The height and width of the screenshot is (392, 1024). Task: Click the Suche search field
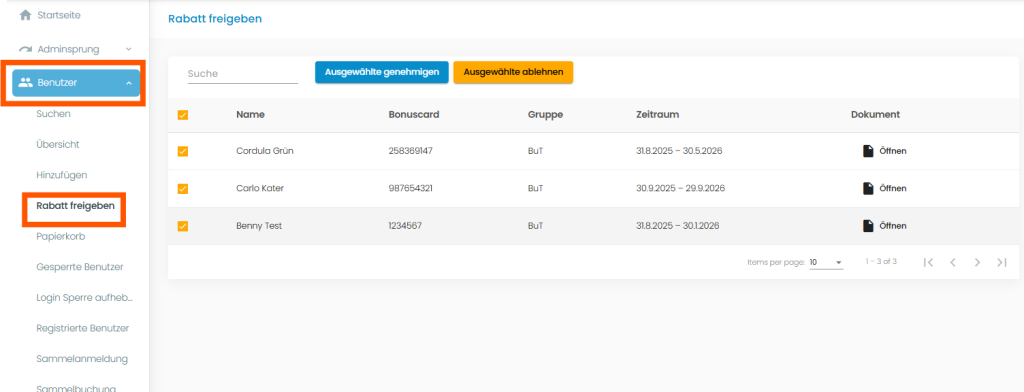[242, 74]
